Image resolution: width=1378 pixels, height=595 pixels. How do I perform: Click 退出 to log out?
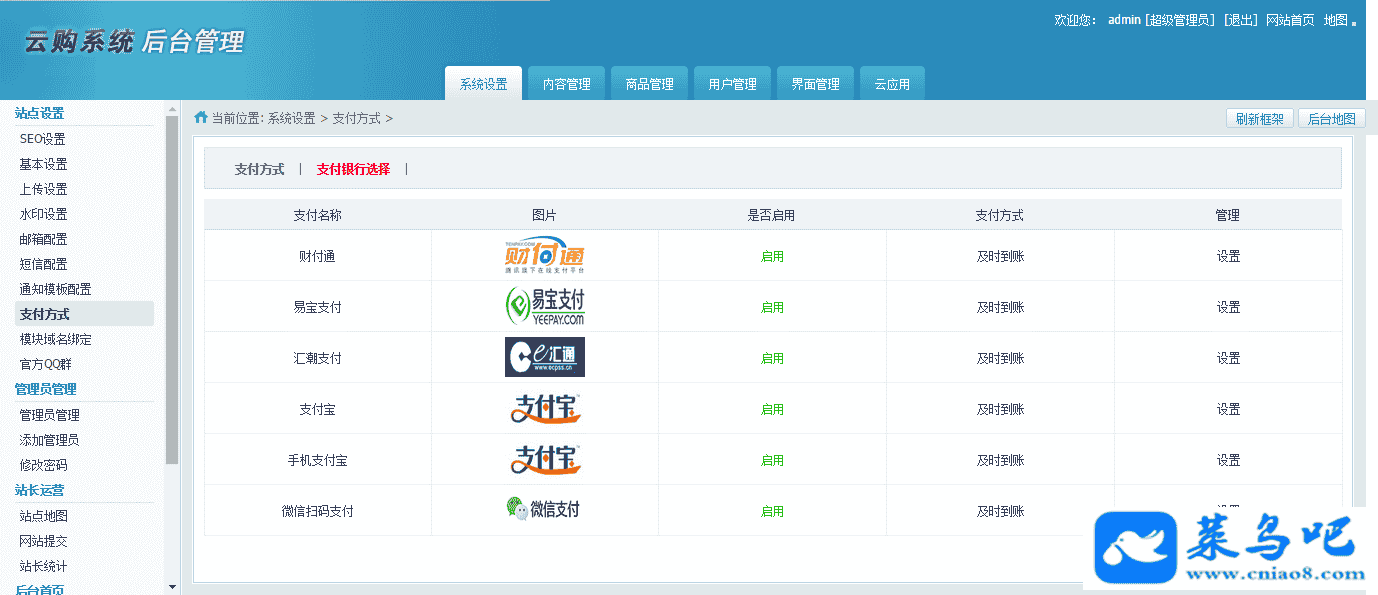pos(1241,20)
